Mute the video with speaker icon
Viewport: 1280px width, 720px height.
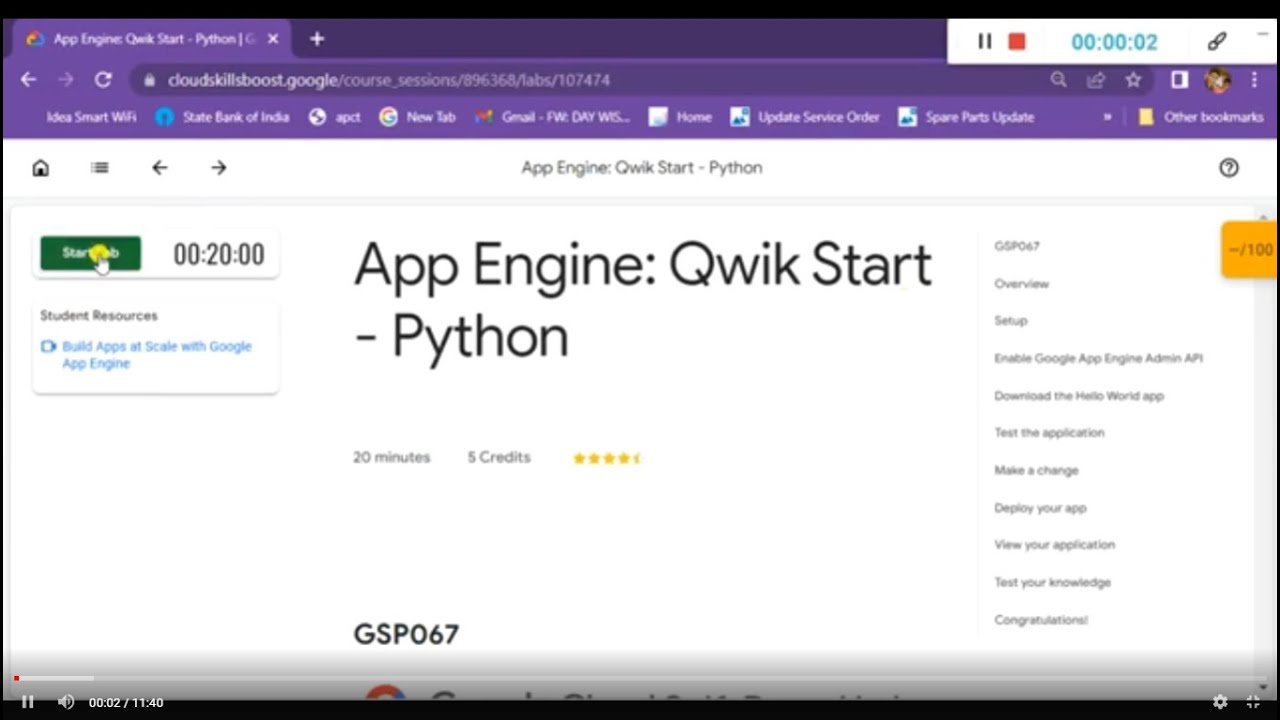pyautogui.click(x=66, y=702)
